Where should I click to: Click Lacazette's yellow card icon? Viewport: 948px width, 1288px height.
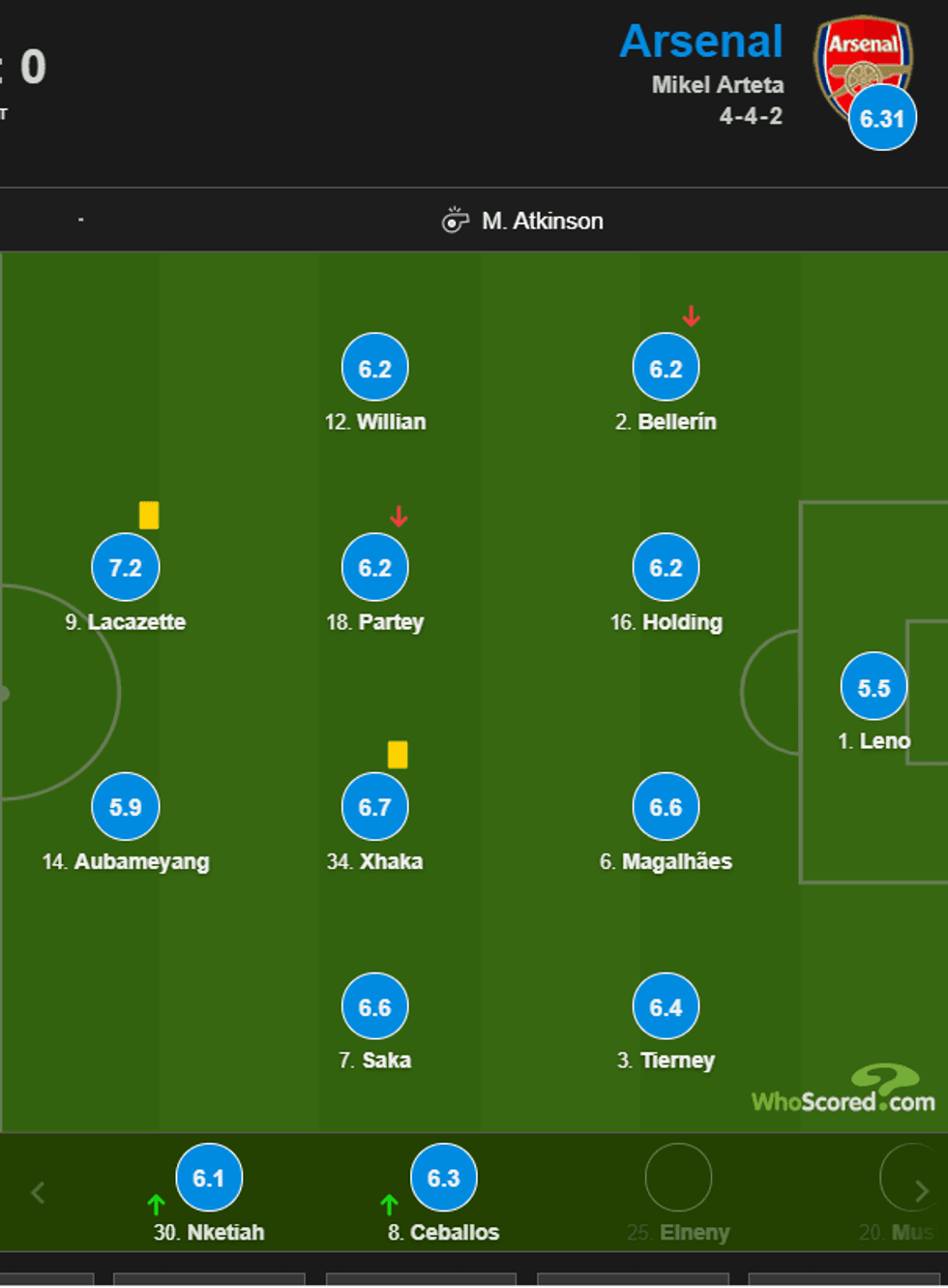(x=149, y=515)
